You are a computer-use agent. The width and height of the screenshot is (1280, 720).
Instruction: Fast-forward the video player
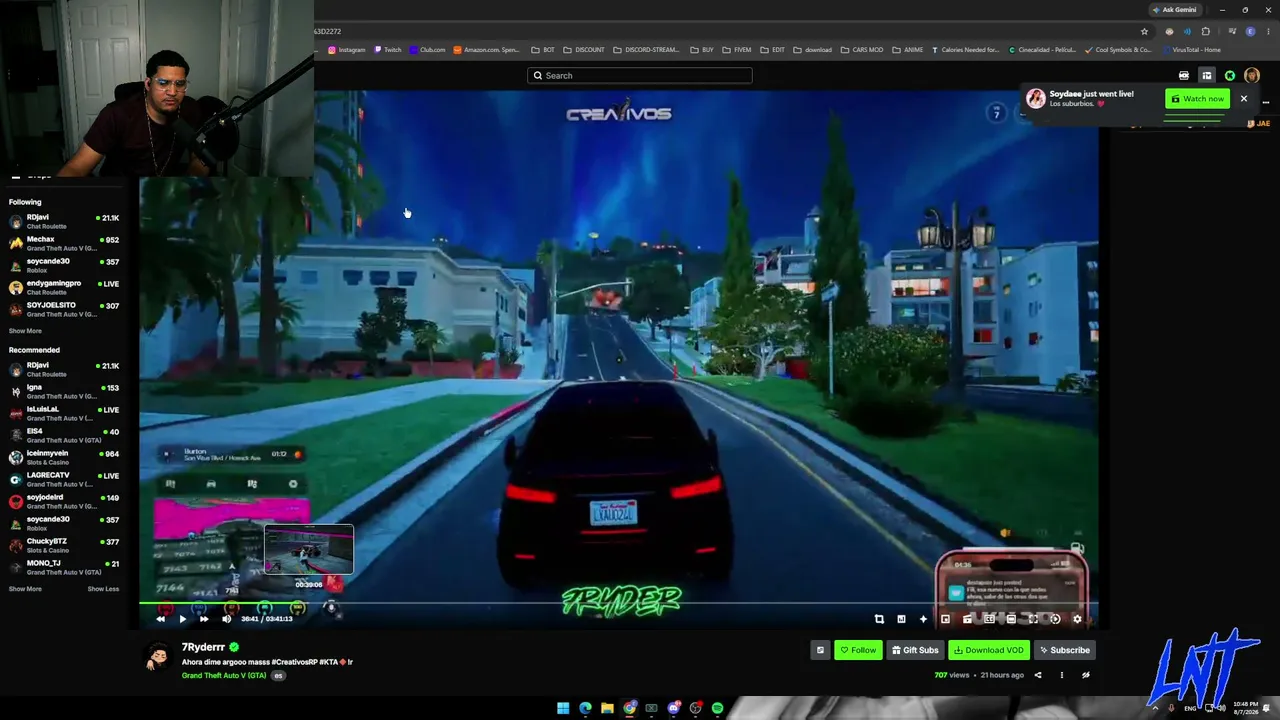point(204,619)
